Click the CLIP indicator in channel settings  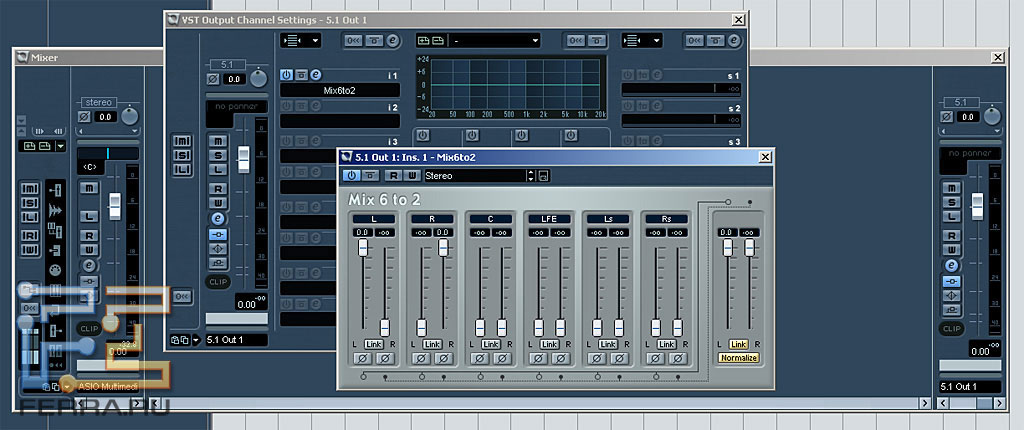pos(217,282)
